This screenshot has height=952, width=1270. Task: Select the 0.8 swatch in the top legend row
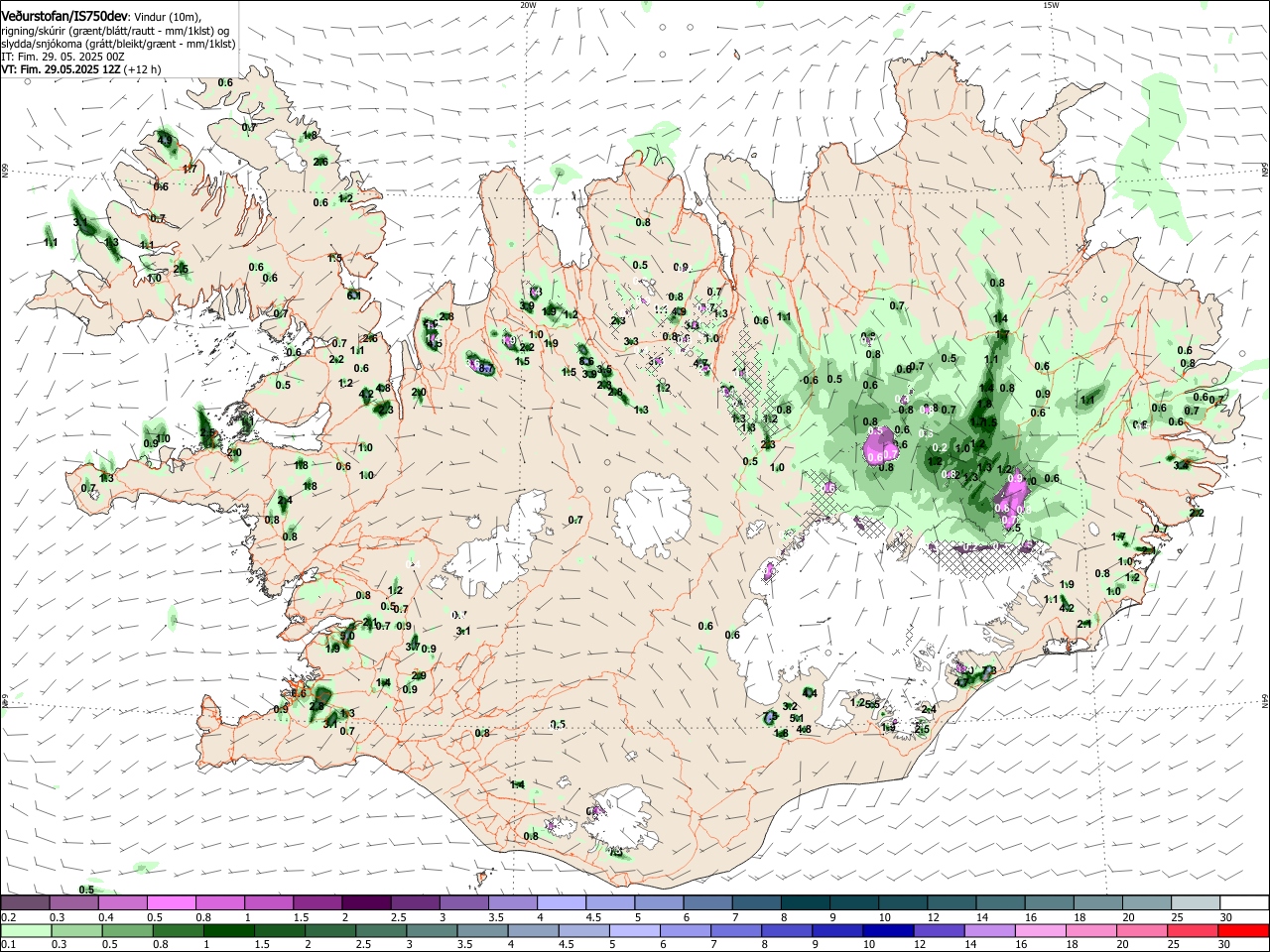pos(219,902)
